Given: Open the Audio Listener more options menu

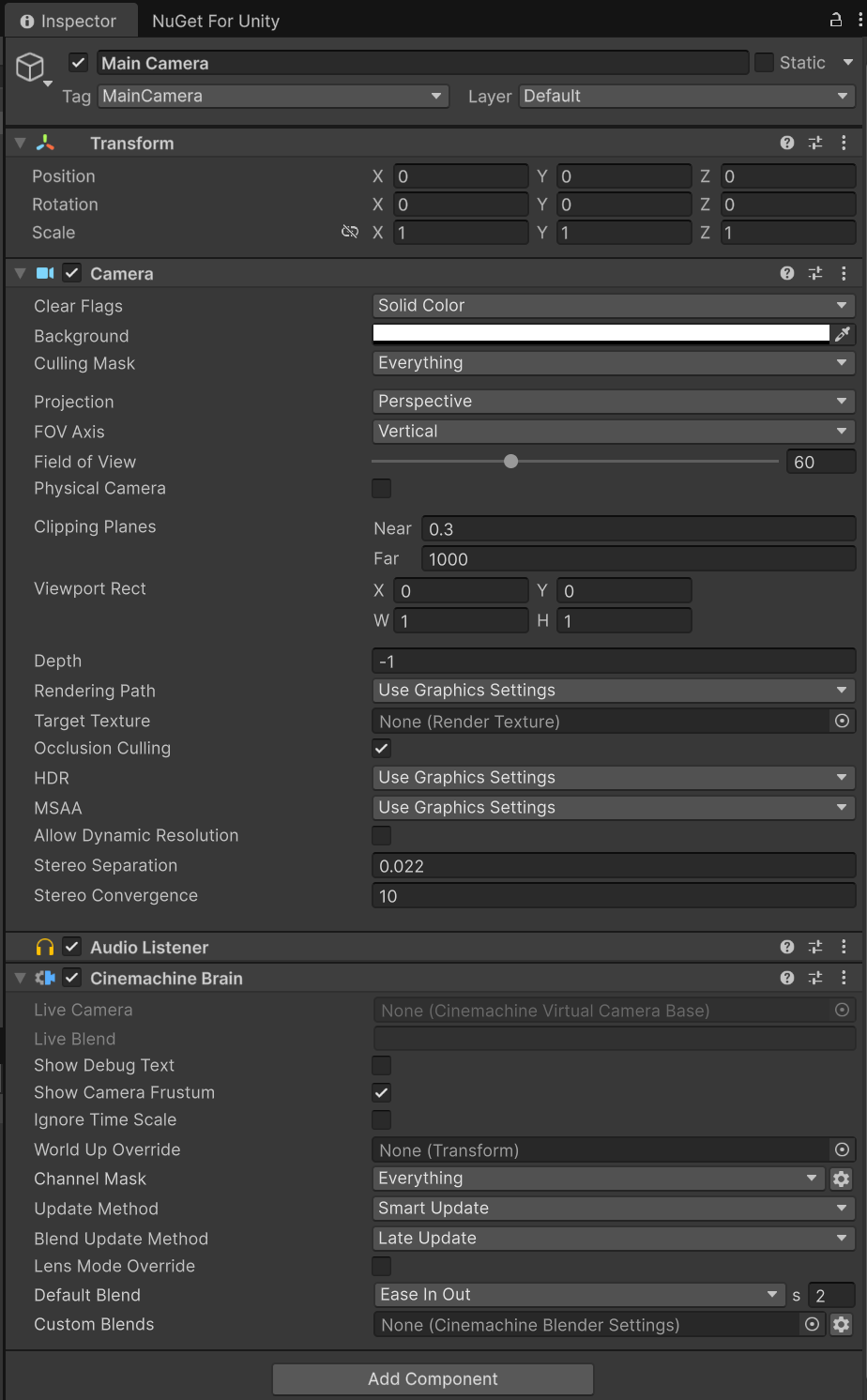Looking at the screenshot, I should click(x=844, y=947).
